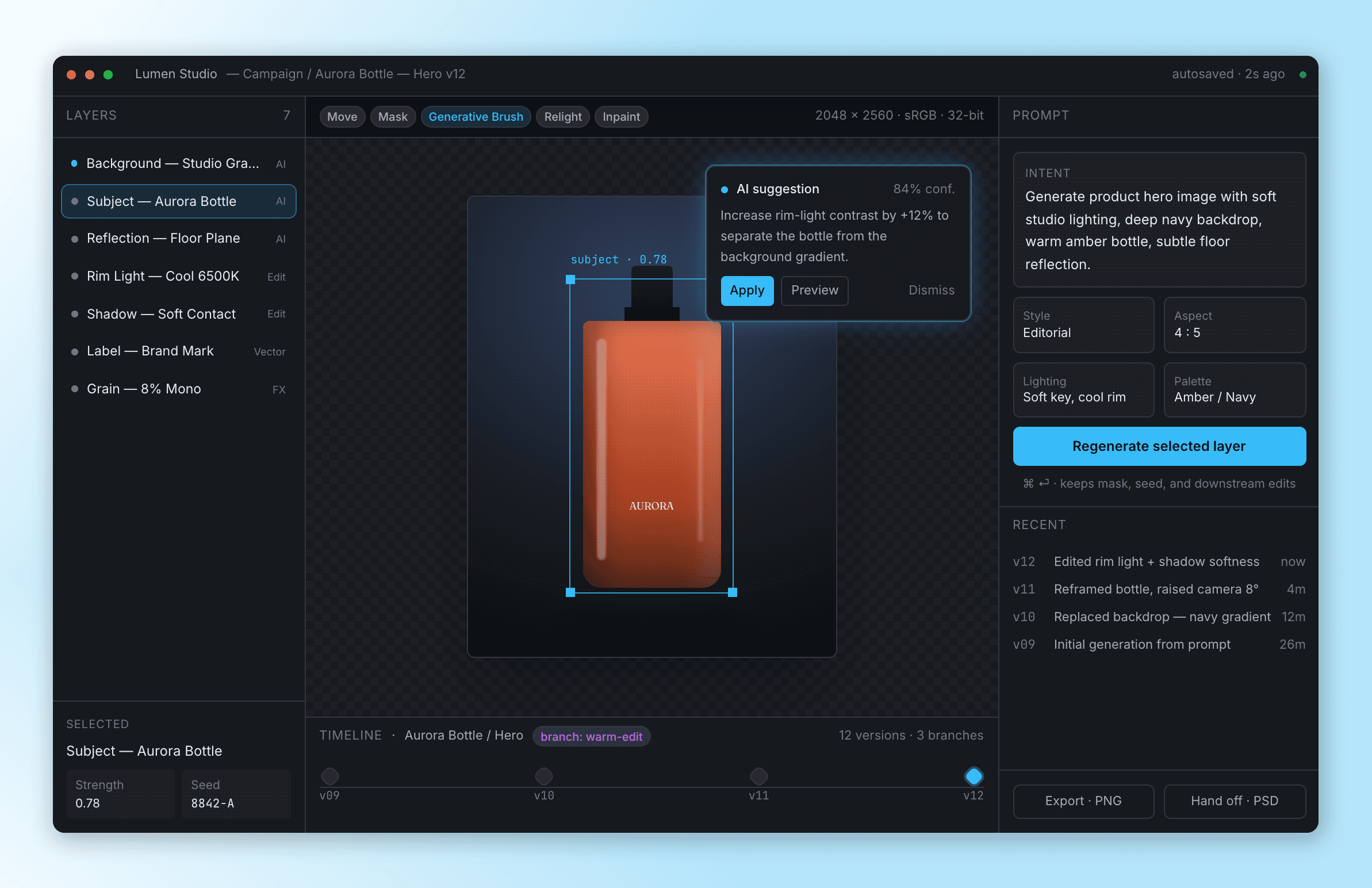Click the branch warm-edit tag
The width and height of the screenshot is (1372, 888).
pos(591,736)
